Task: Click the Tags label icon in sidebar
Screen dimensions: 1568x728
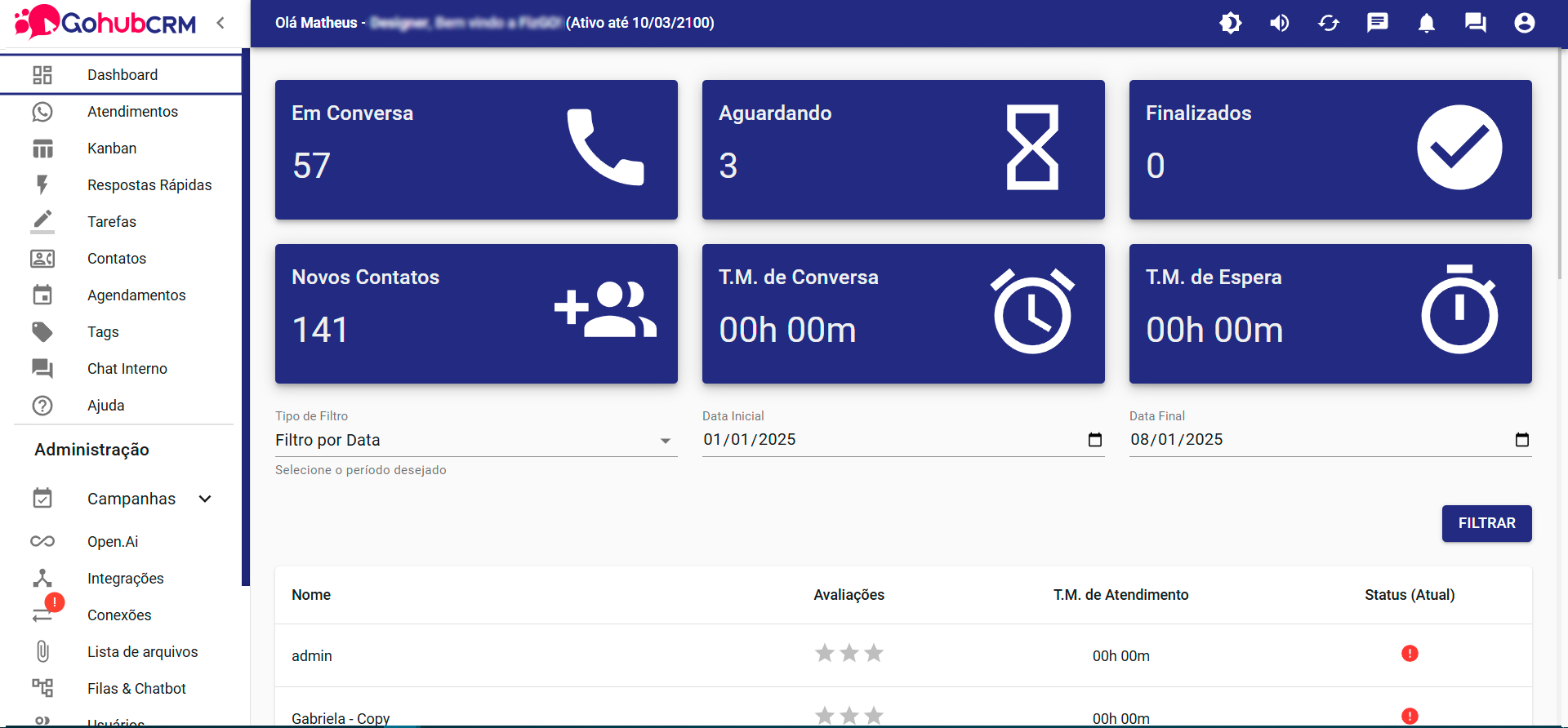Action: [42, 332]
